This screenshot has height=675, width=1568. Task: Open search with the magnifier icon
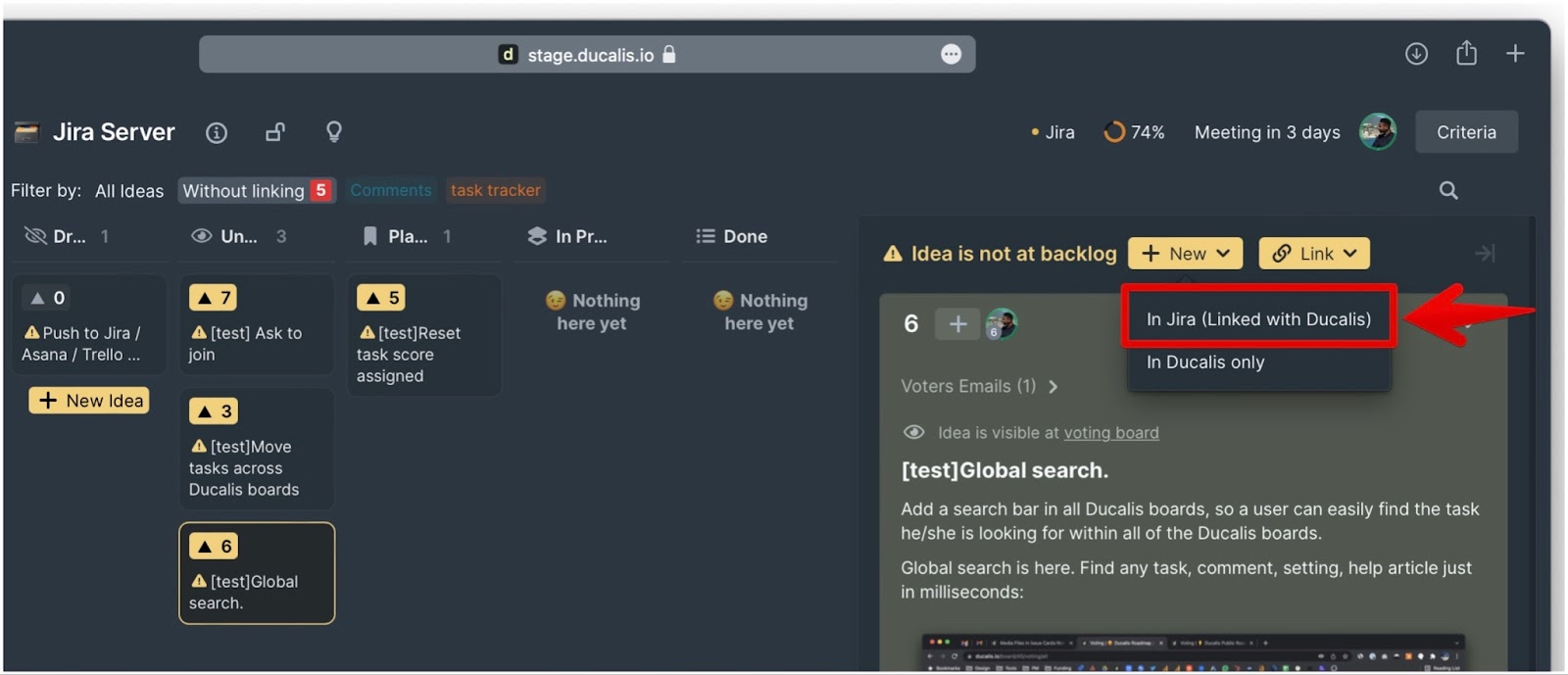click(1448, 191)
